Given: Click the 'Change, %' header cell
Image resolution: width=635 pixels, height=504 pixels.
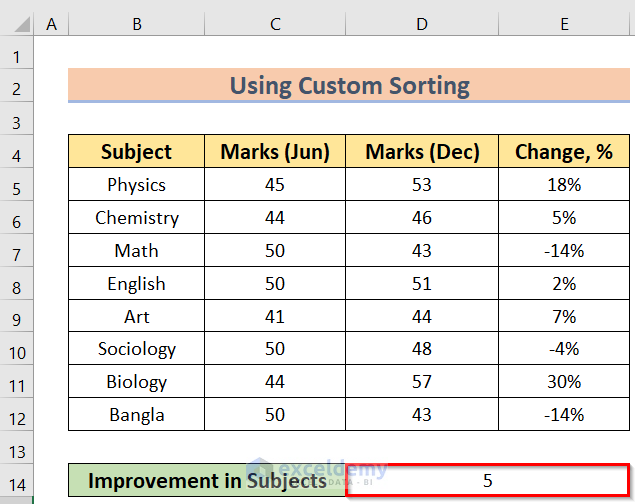Looking at the screenshot, I should pos(562,152).
